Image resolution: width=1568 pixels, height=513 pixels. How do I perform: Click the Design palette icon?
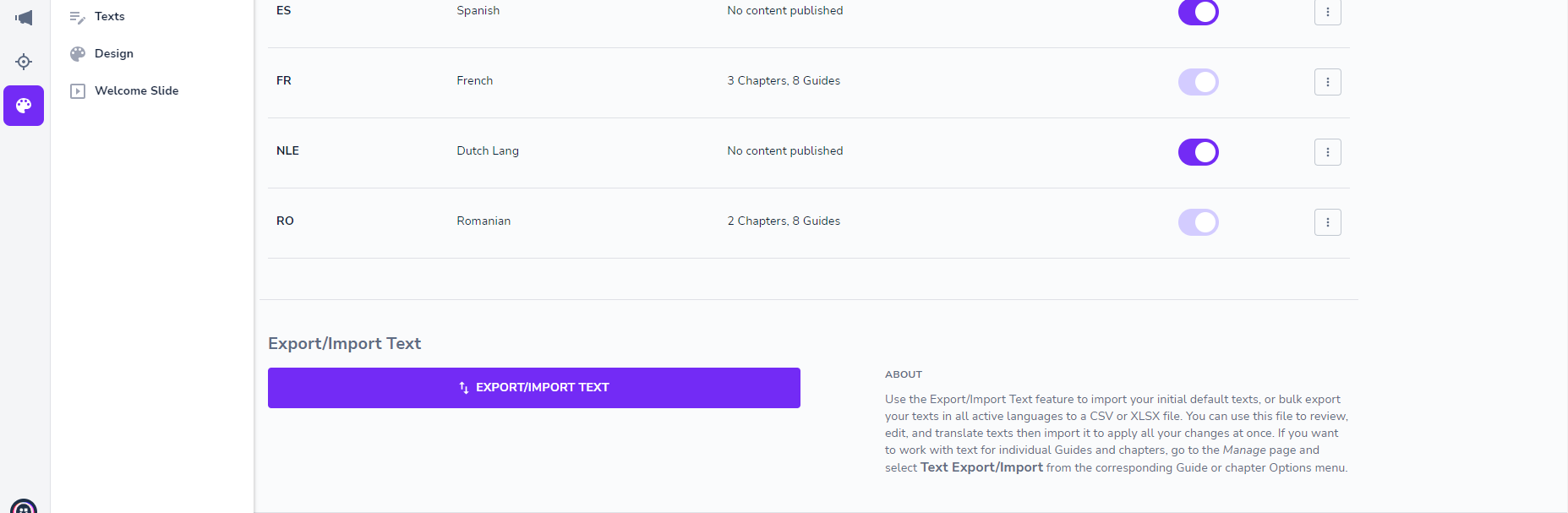click(x=78, y=54)
